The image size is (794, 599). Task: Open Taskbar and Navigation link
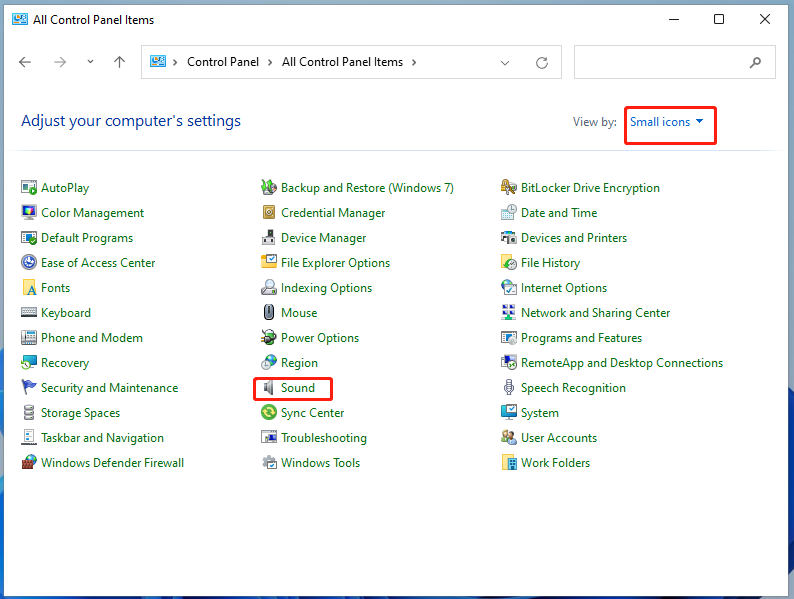pos(102,437)
